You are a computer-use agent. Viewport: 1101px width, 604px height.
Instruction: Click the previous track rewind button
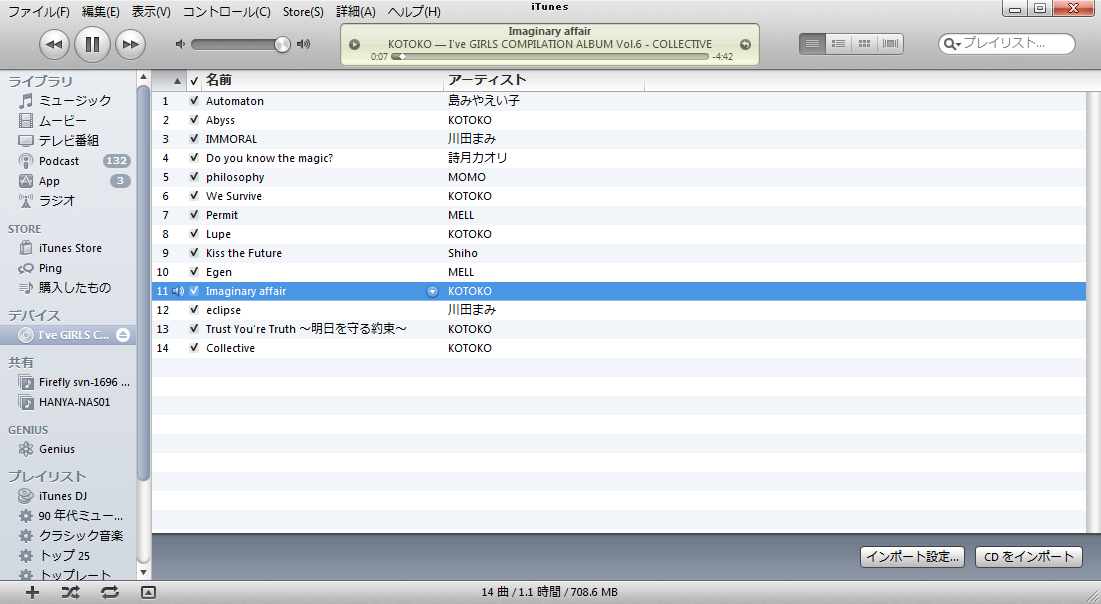pos(53,44)
